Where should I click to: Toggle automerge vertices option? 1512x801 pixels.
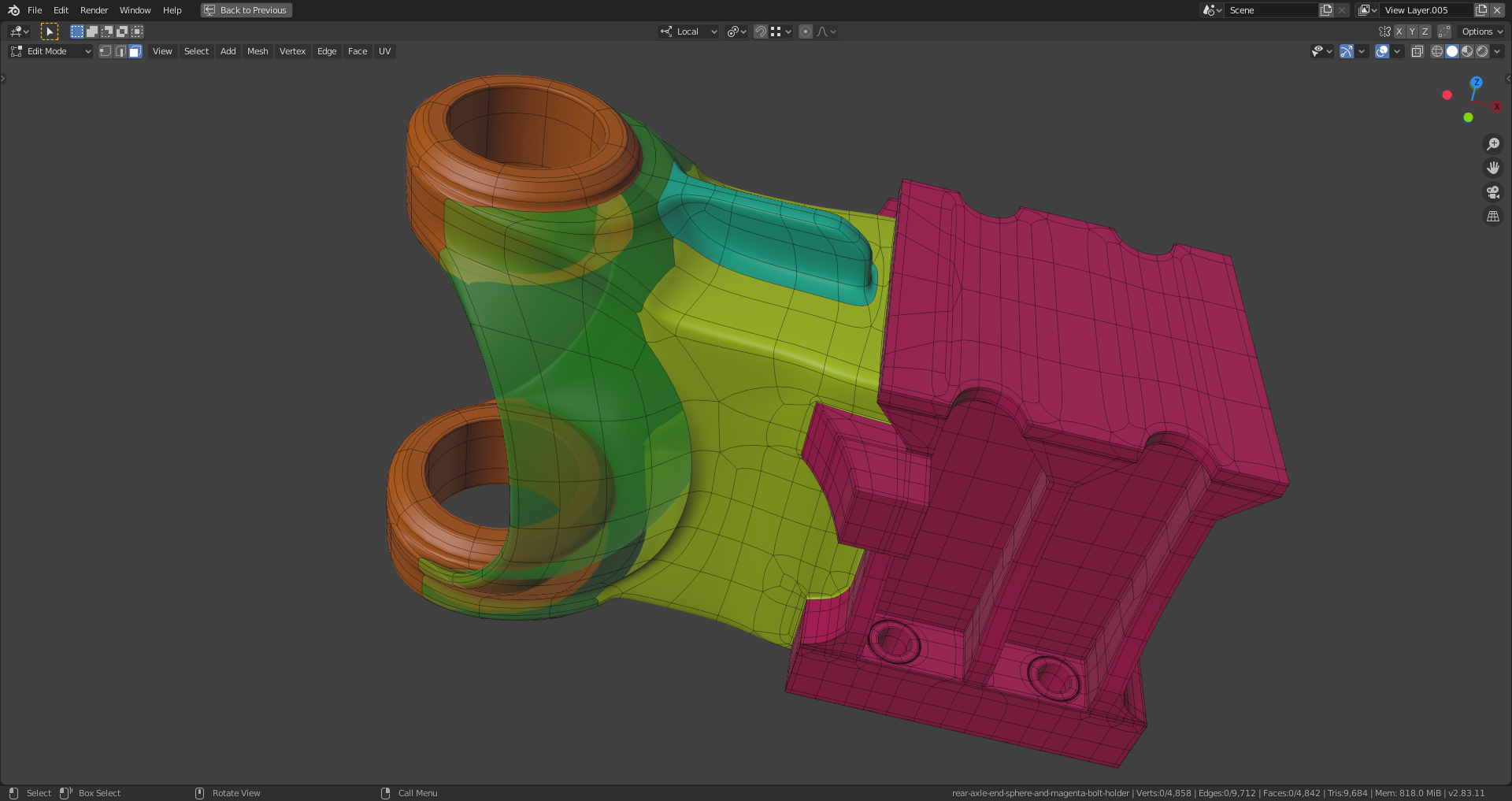click(1444, 32)
